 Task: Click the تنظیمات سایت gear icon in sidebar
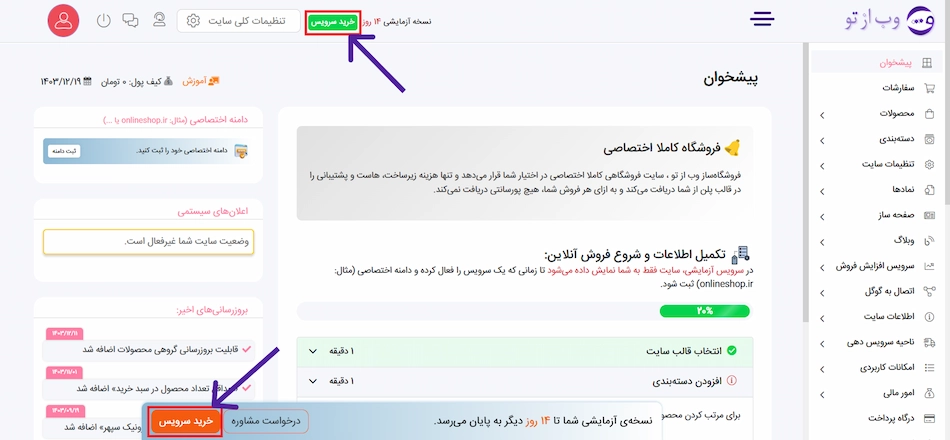[929, 165]
